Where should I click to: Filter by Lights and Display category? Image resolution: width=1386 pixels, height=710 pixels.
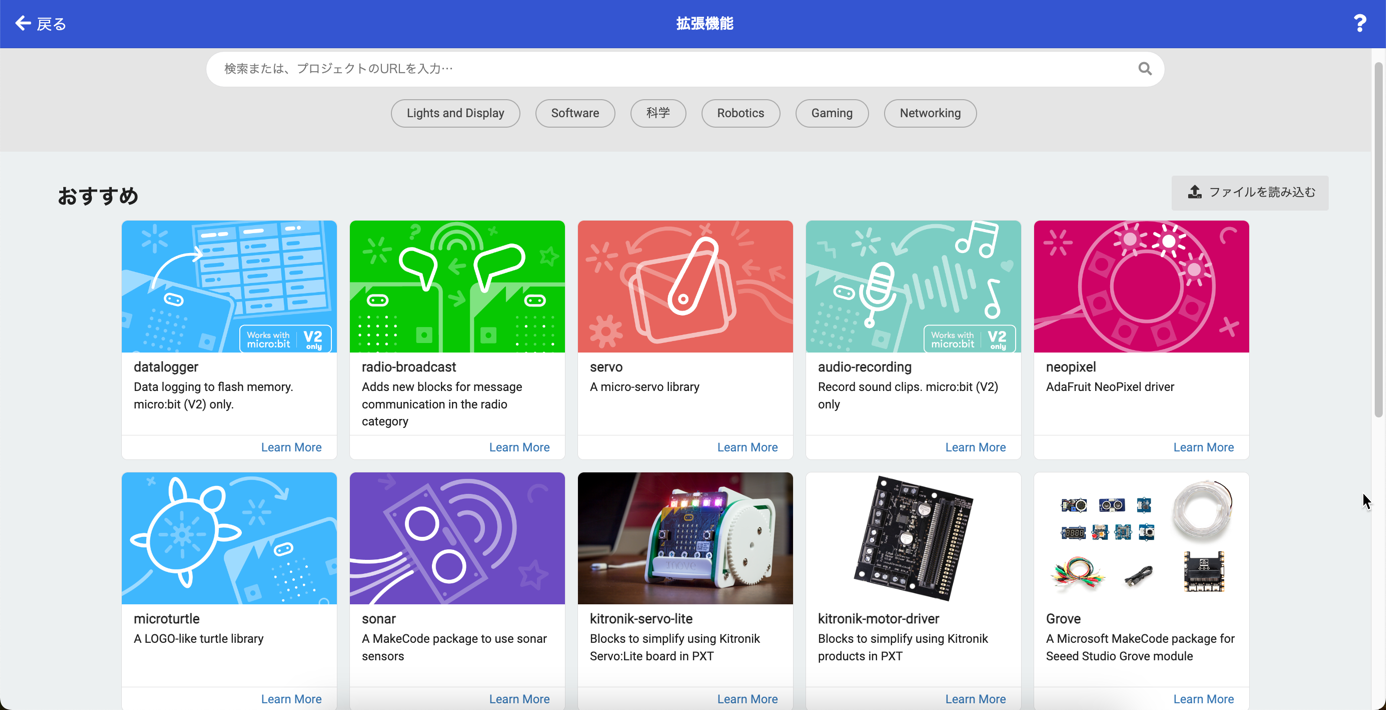(455, 113)
